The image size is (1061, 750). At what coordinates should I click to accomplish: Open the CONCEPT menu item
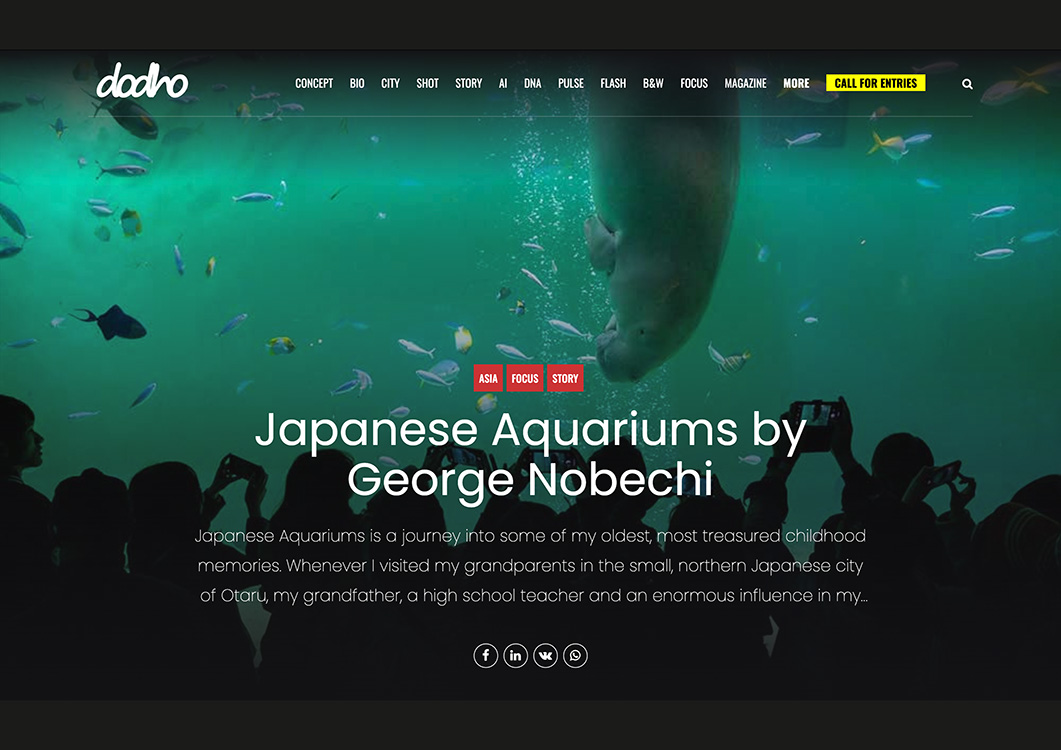click(314, 83)
